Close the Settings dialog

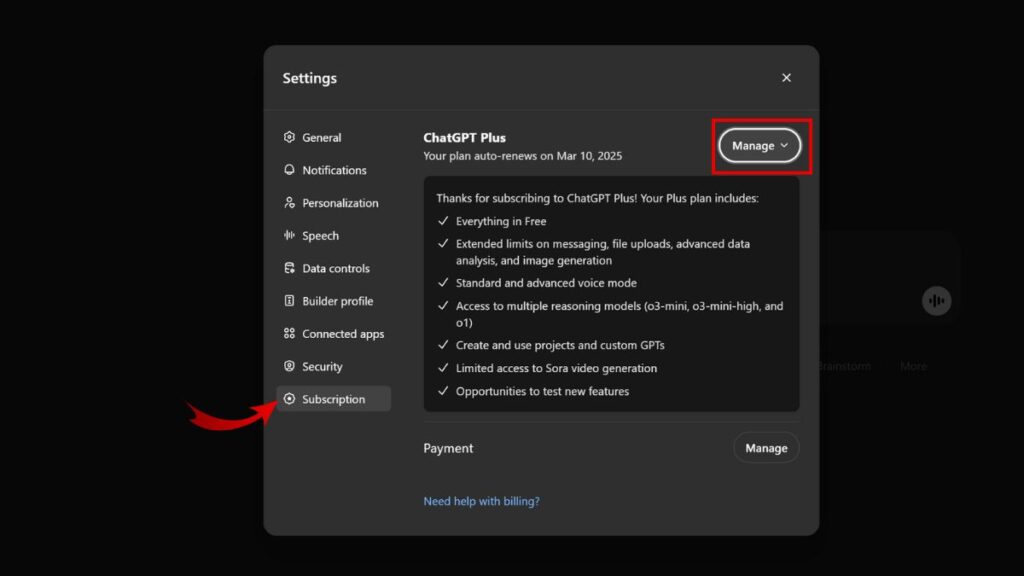(x=786, y=78)
